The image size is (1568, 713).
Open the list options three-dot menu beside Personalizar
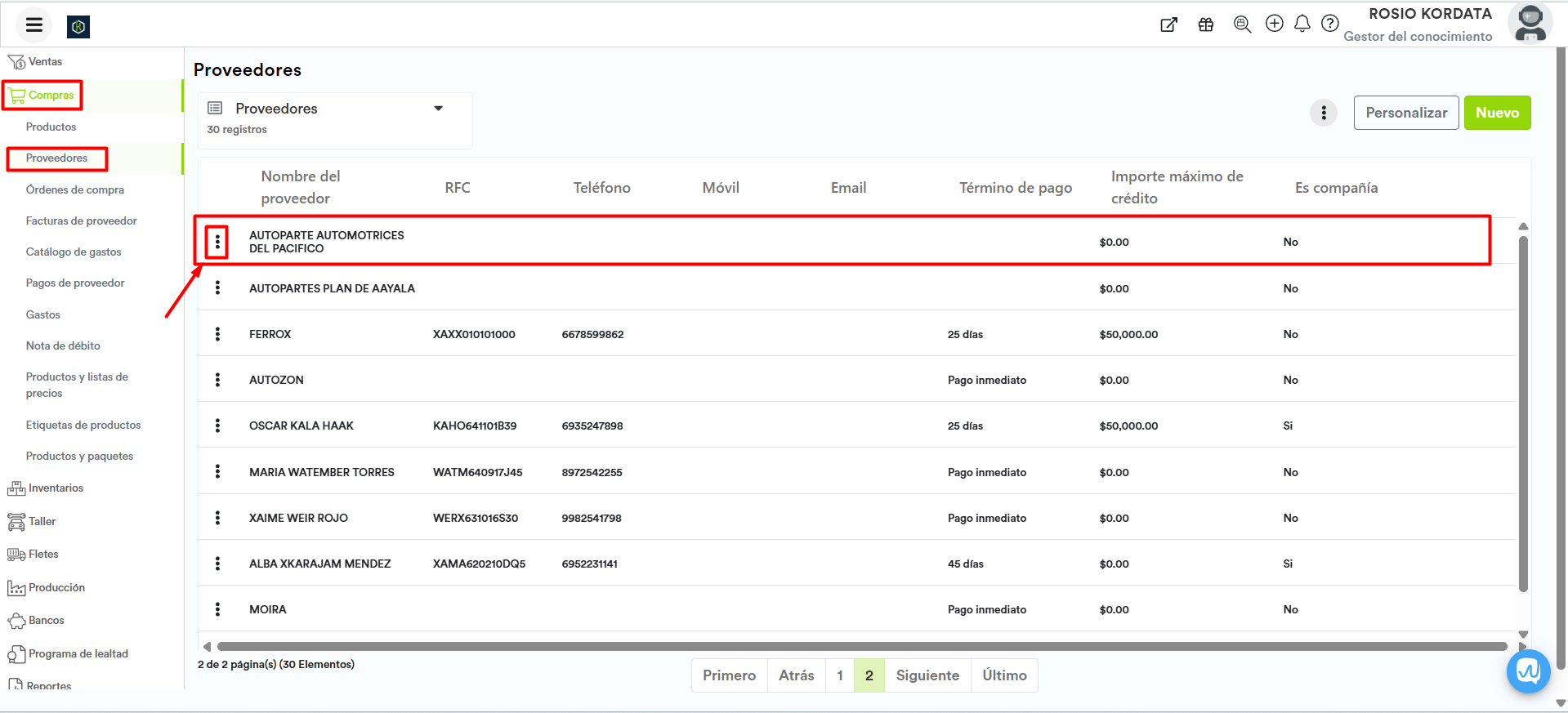[1323, 113]
